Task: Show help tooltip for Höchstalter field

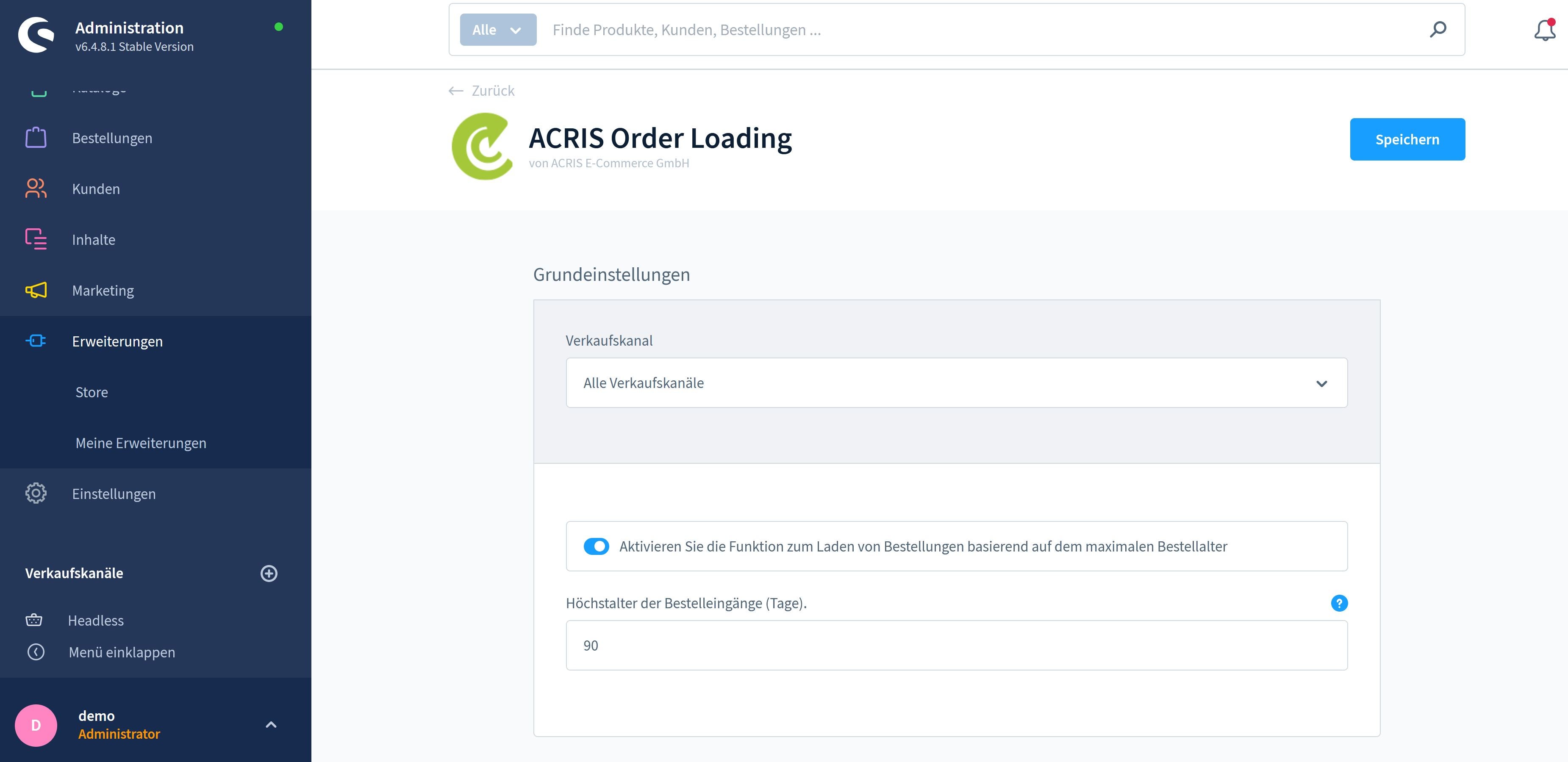Action: point(1339,603)
